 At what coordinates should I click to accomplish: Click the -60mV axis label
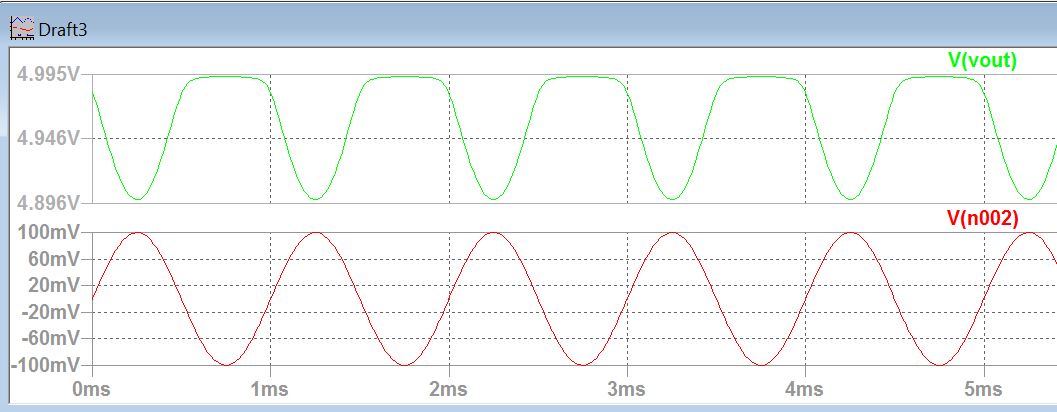tap(49, 339)
